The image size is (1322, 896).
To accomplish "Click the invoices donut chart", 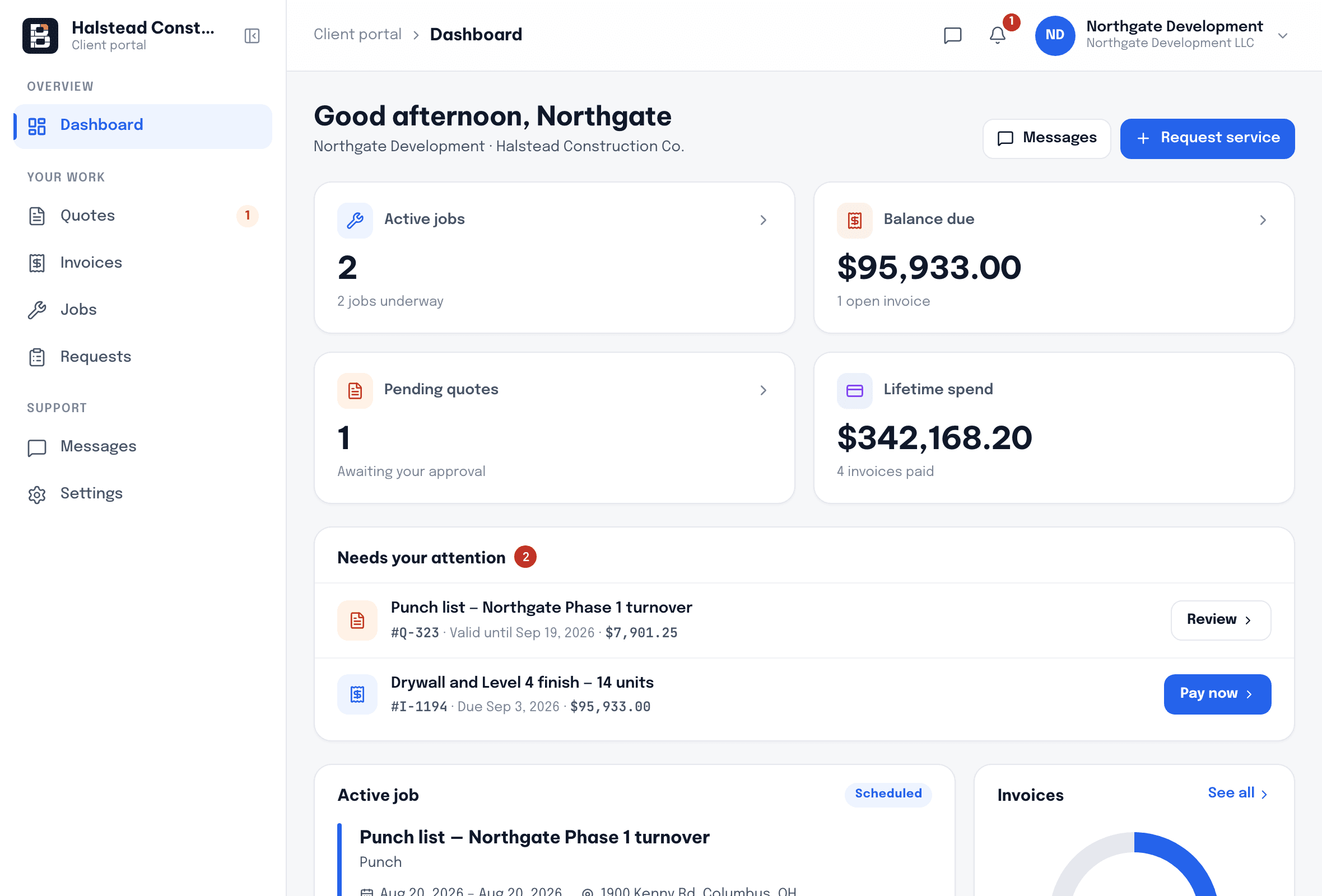I will pyautogui.click(x=1134, y=865).
